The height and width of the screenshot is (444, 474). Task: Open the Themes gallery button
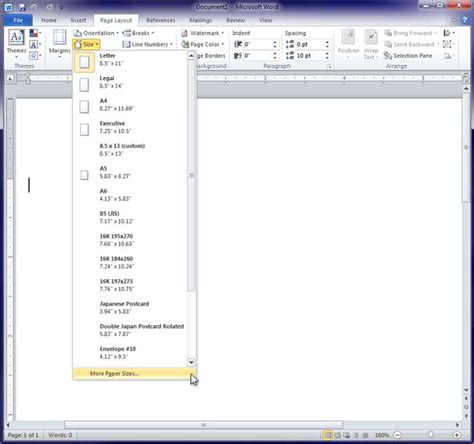point(16,44)
